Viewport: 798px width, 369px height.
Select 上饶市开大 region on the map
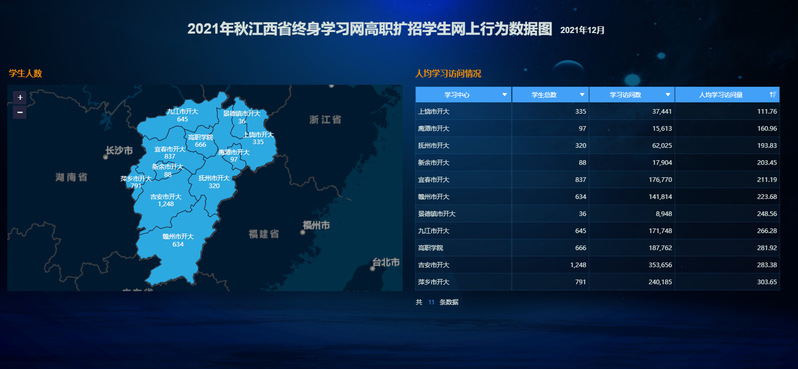click(259, 138)
